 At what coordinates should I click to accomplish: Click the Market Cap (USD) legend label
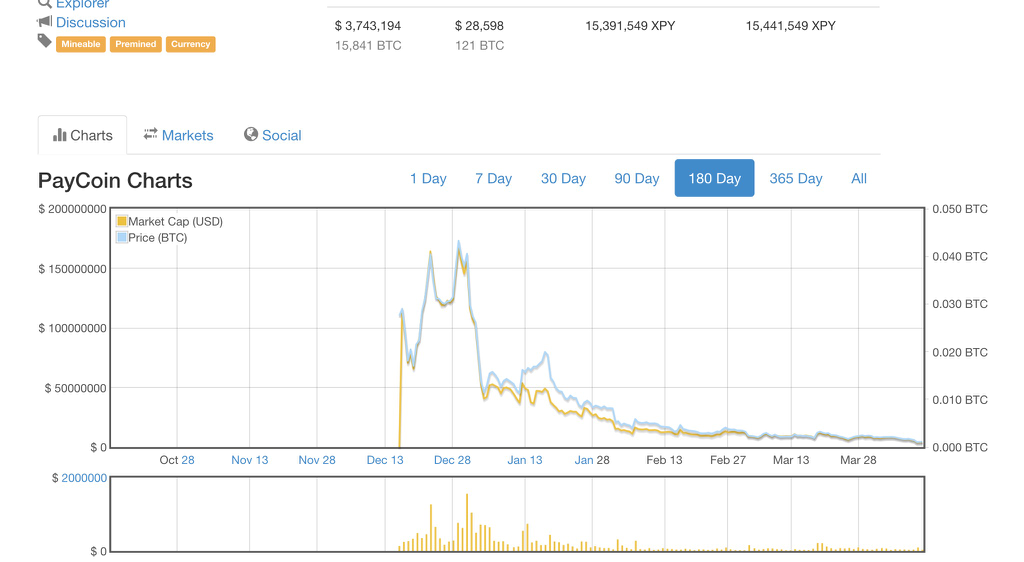coord(176,221)
